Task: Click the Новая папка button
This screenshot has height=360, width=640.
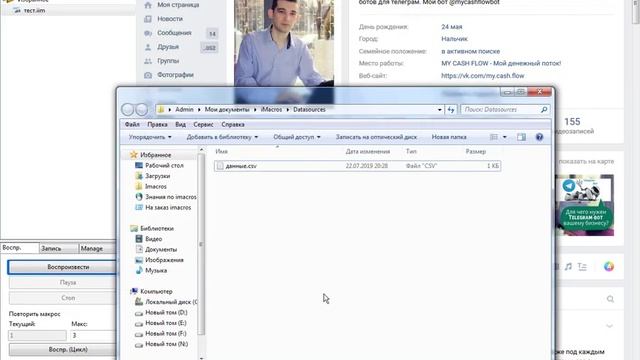Action: [449, 137]
